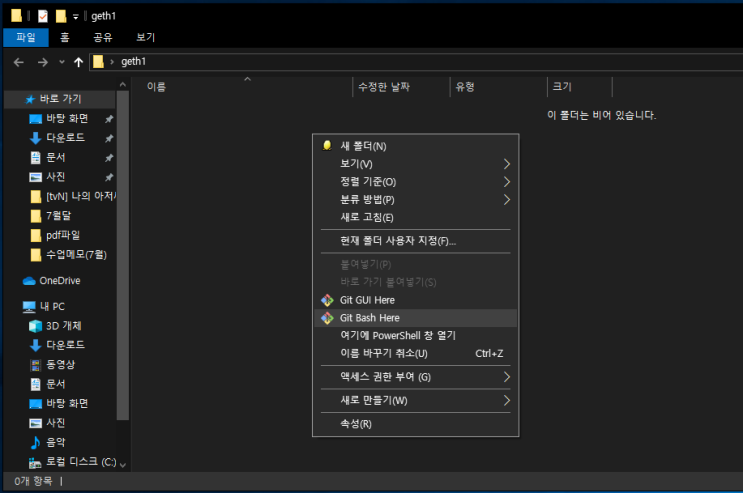743x493 pixels.
Task: Open 음악 music folder in sidebar
Action: 55,442
